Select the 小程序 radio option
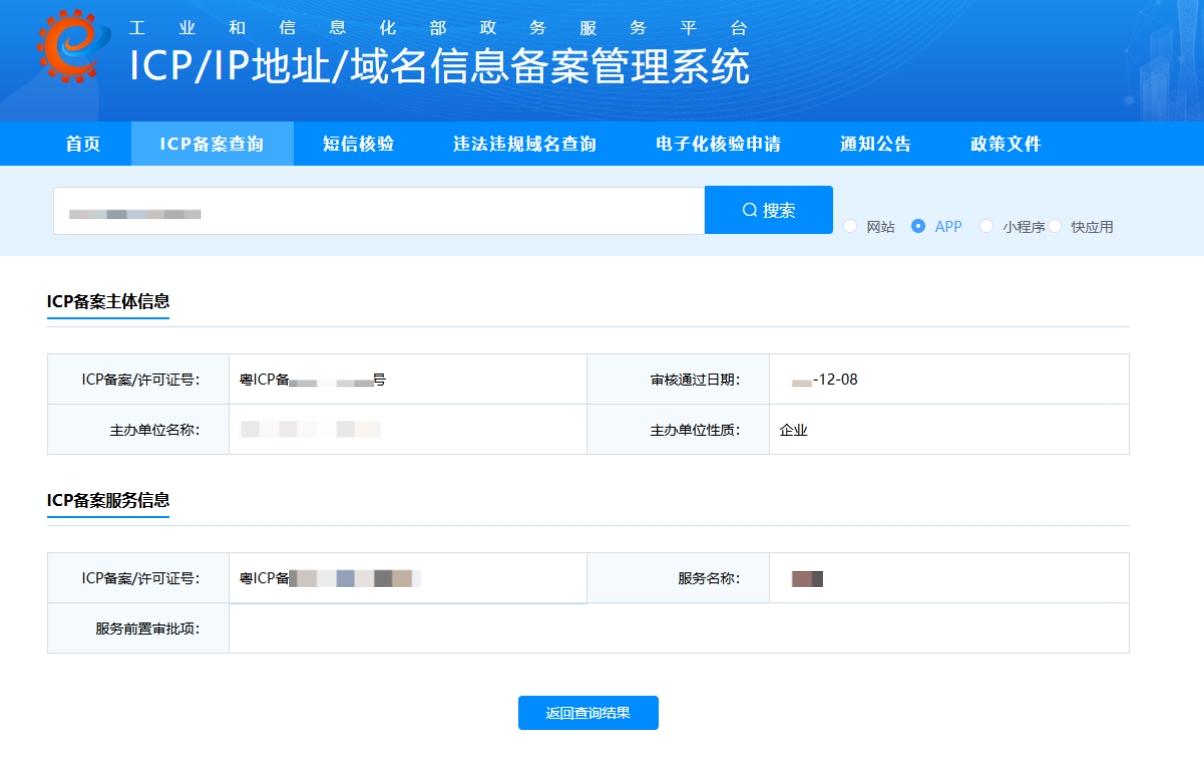 (x=987, y=226)
